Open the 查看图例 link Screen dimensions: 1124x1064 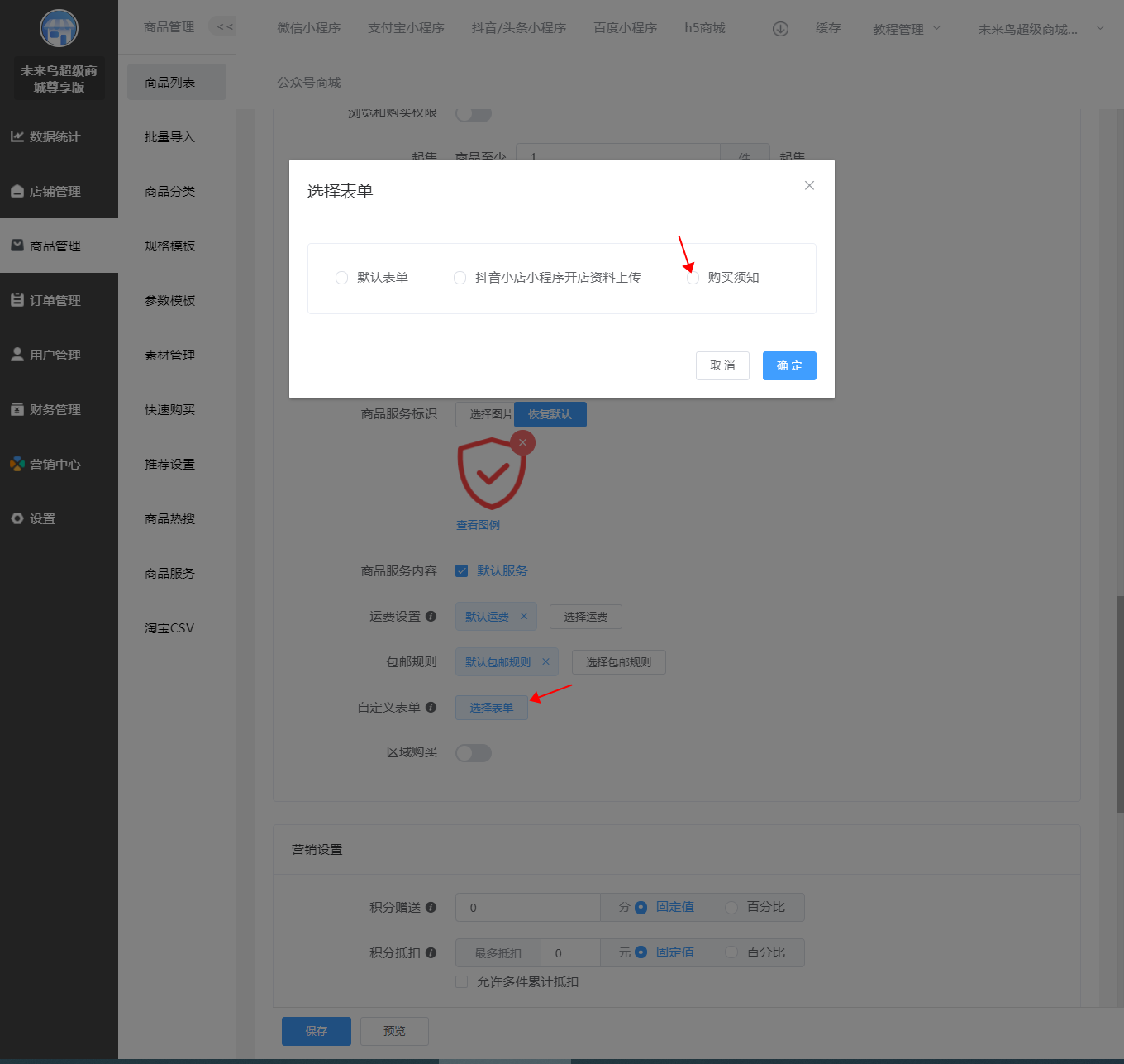pyautogui.click(x=478, y=526)
